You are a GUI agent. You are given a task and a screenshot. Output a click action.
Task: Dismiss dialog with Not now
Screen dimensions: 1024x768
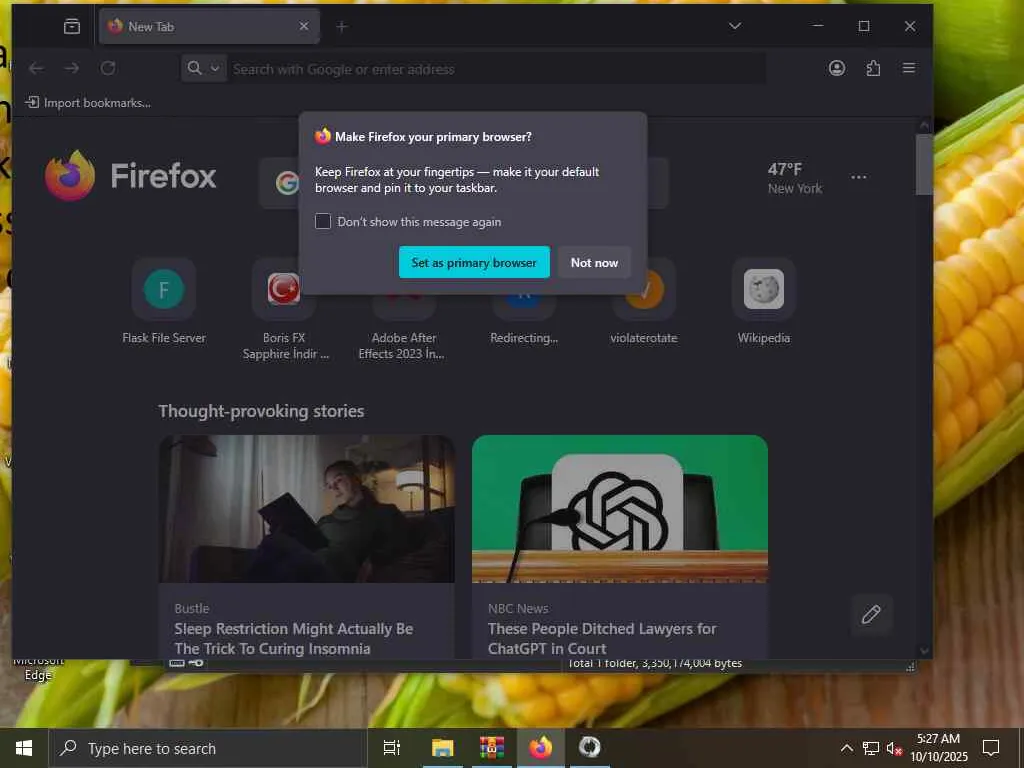pyautogui.click(x=594, y=263)
